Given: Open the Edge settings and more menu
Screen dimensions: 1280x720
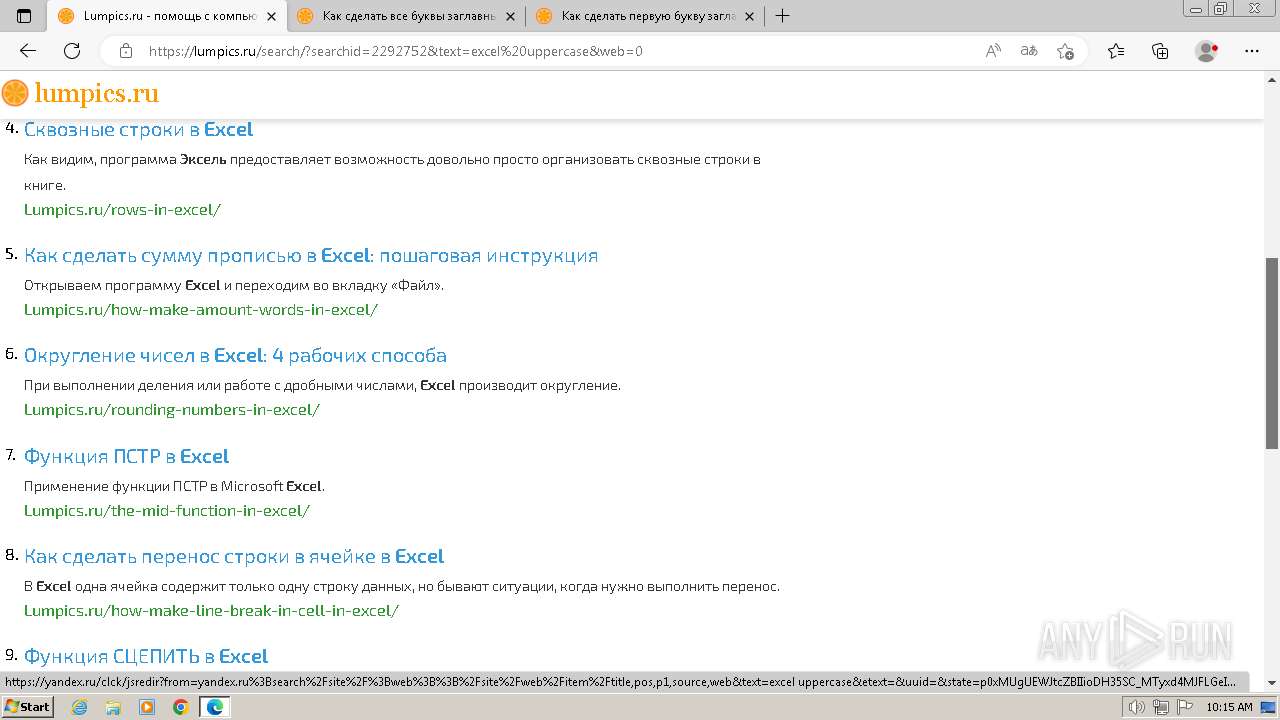Looking at the screenshot, I should (x=1253, y=51).
